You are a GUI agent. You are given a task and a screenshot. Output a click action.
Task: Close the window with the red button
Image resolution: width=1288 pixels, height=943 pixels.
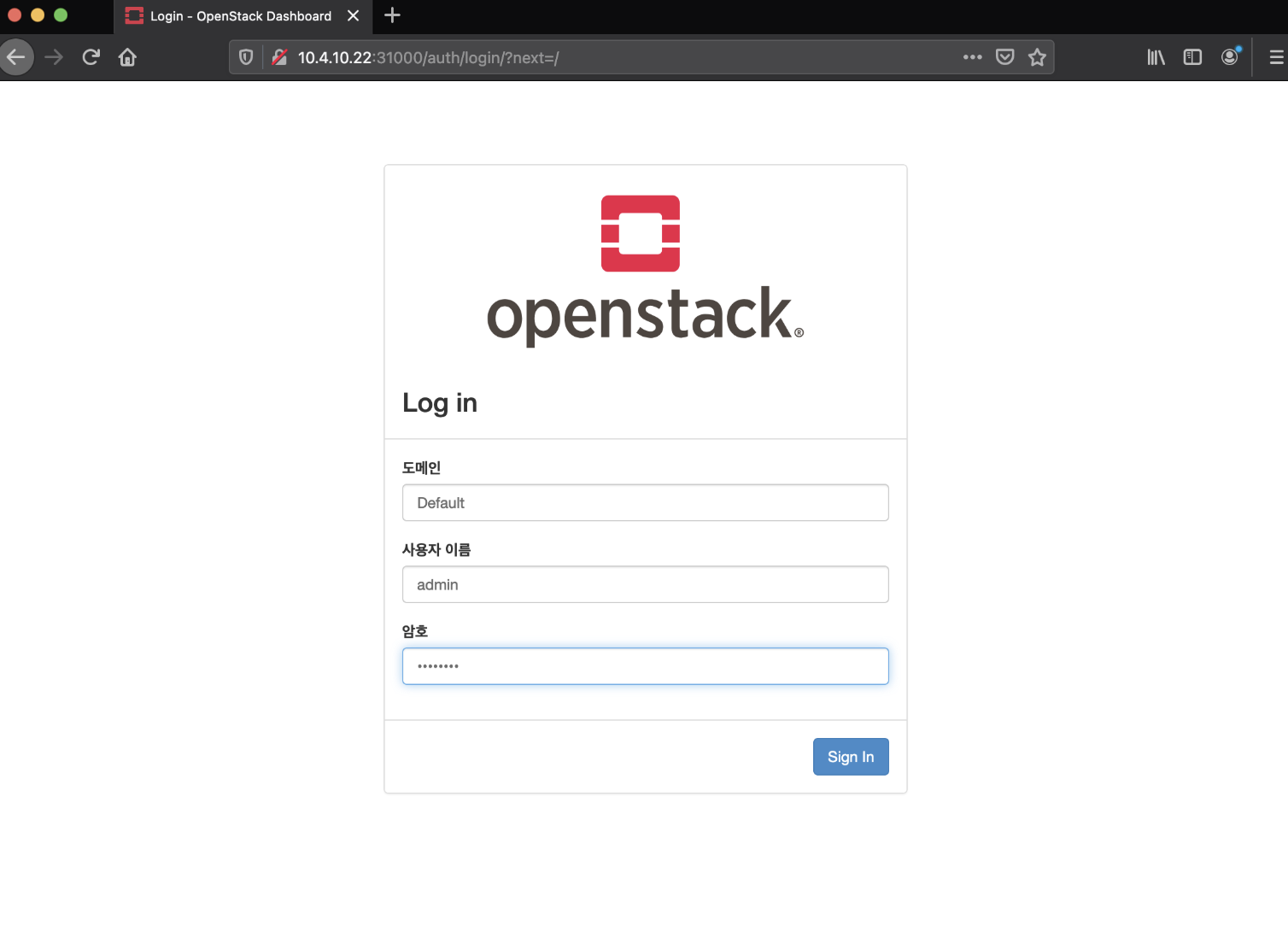coord(15,15)
